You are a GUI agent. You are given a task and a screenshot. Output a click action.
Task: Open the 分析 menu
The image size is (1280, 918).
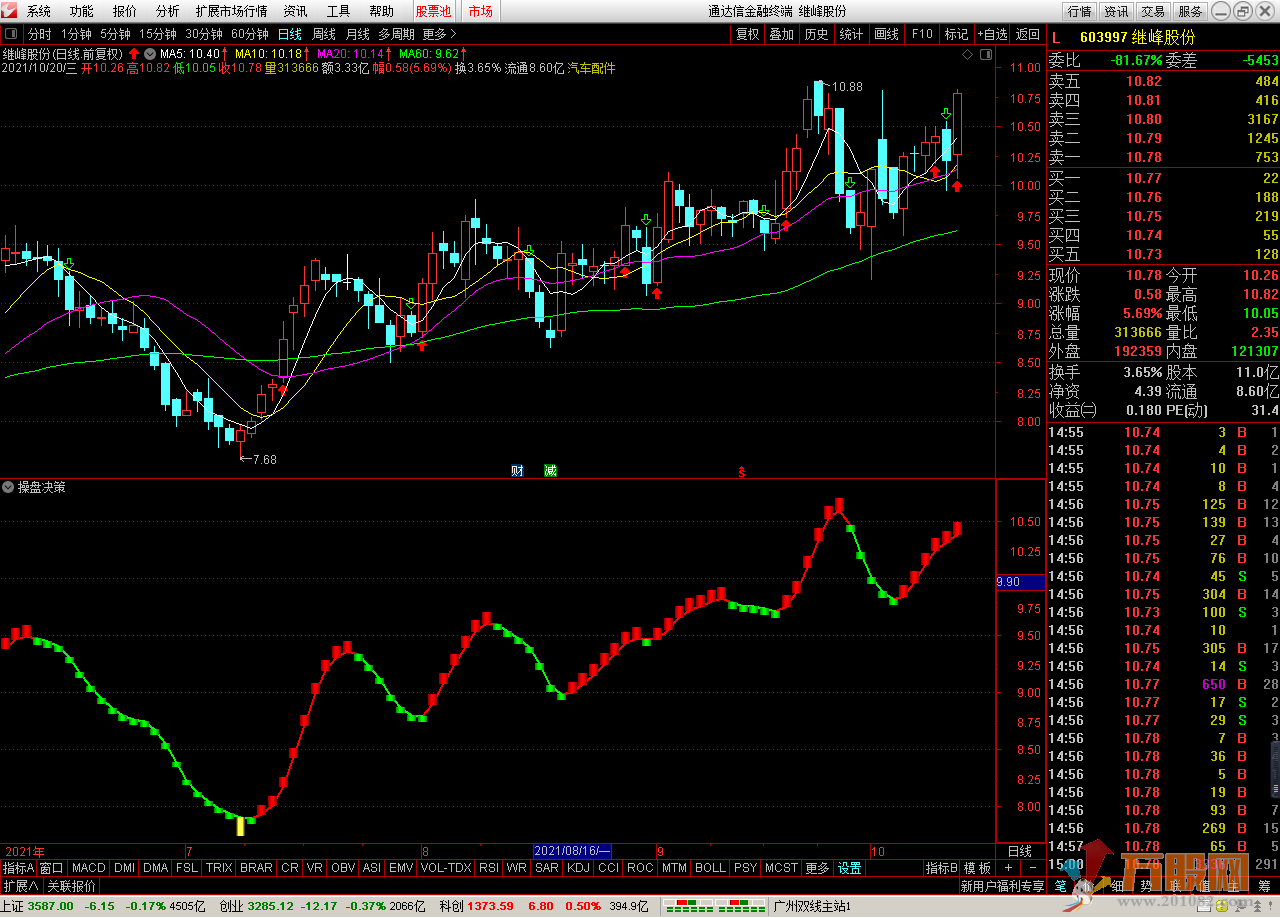[168, 11]
